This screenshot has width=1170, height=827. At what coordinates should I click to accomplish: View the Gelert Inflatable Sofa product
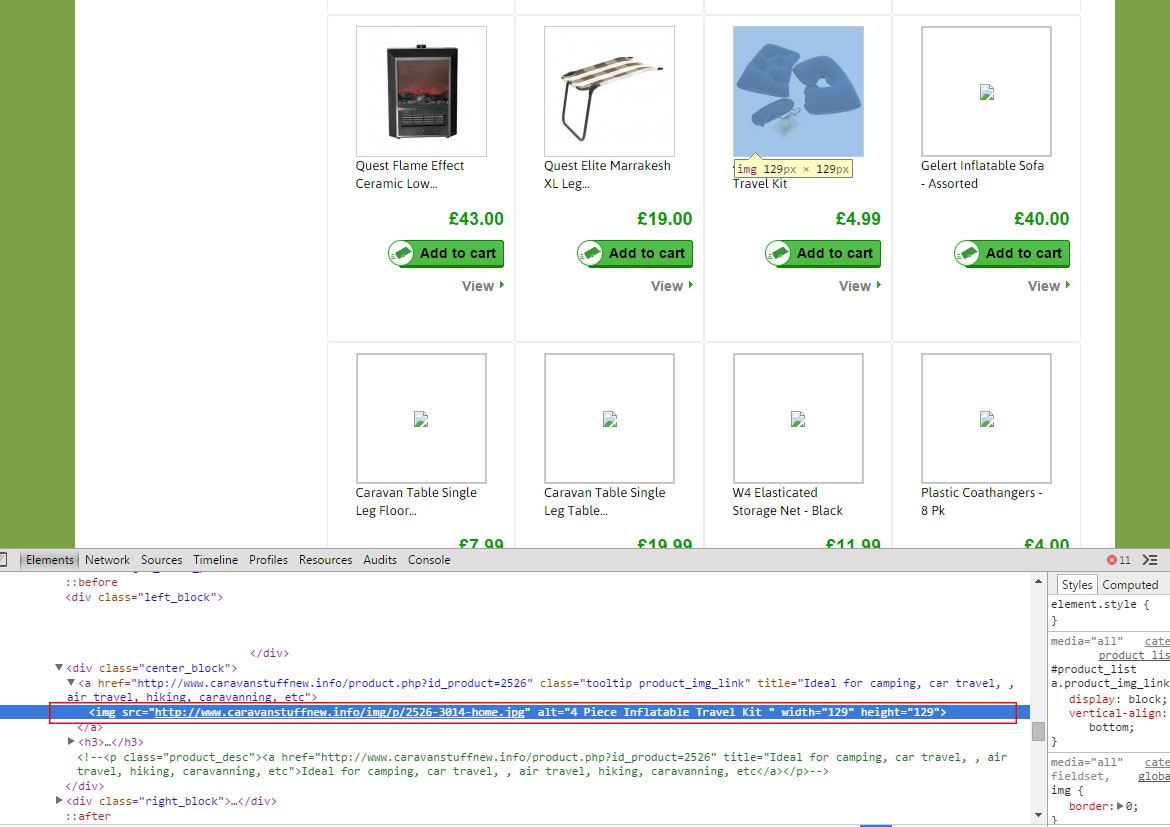coord(1048,286)
